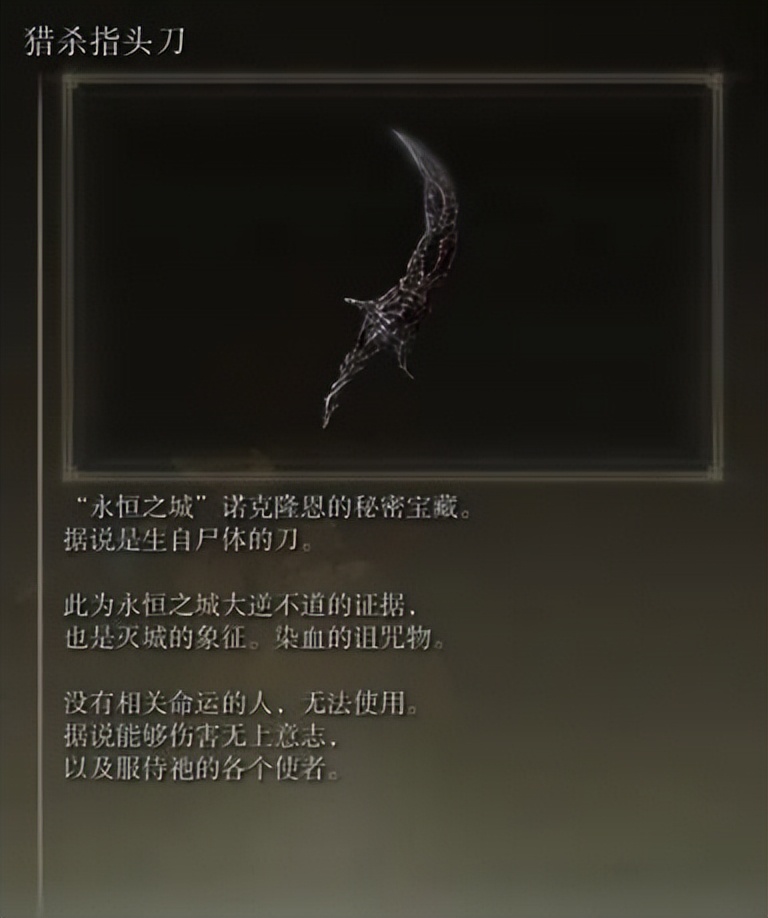Click the 诺克隆恩的秘密宝藏 phrase
This screenshot has width=768, height=918.
[341, 509]
